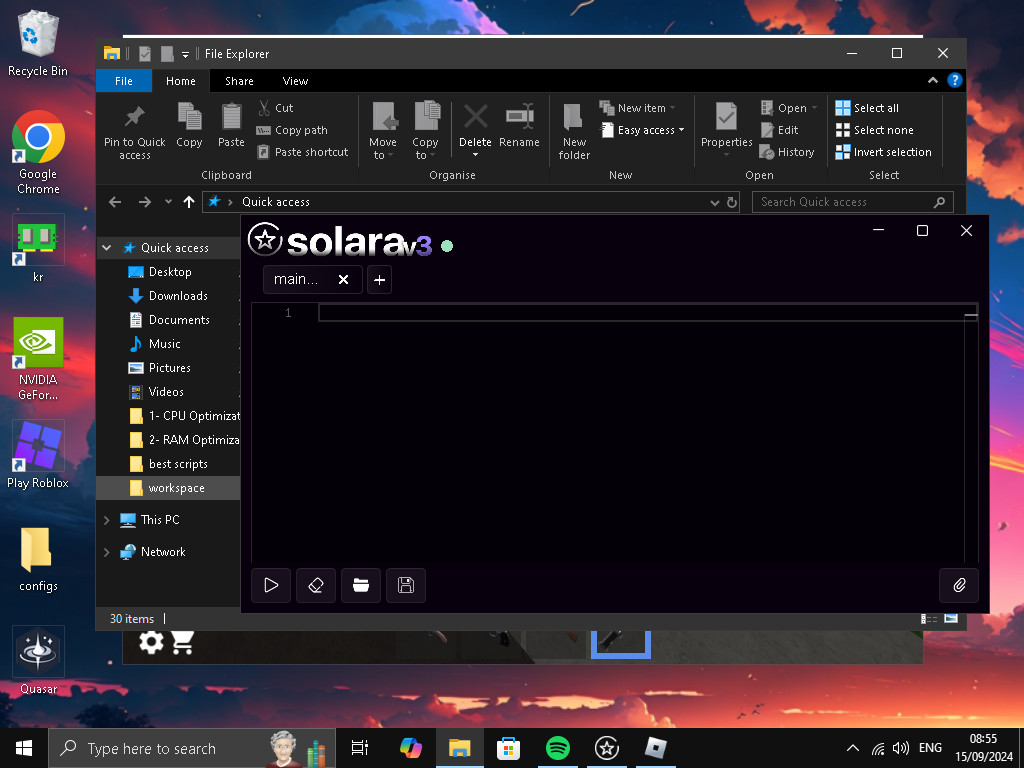
Task: Open the Easy access dropdown
Action: point(643,130)
